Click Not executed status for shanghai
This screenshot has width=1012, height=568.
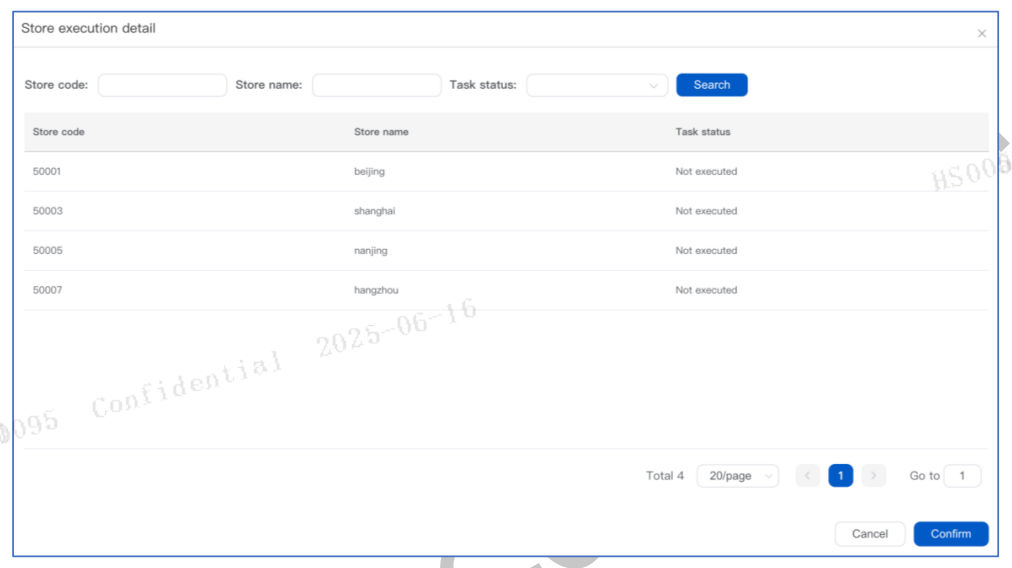[x=706, y=211]
